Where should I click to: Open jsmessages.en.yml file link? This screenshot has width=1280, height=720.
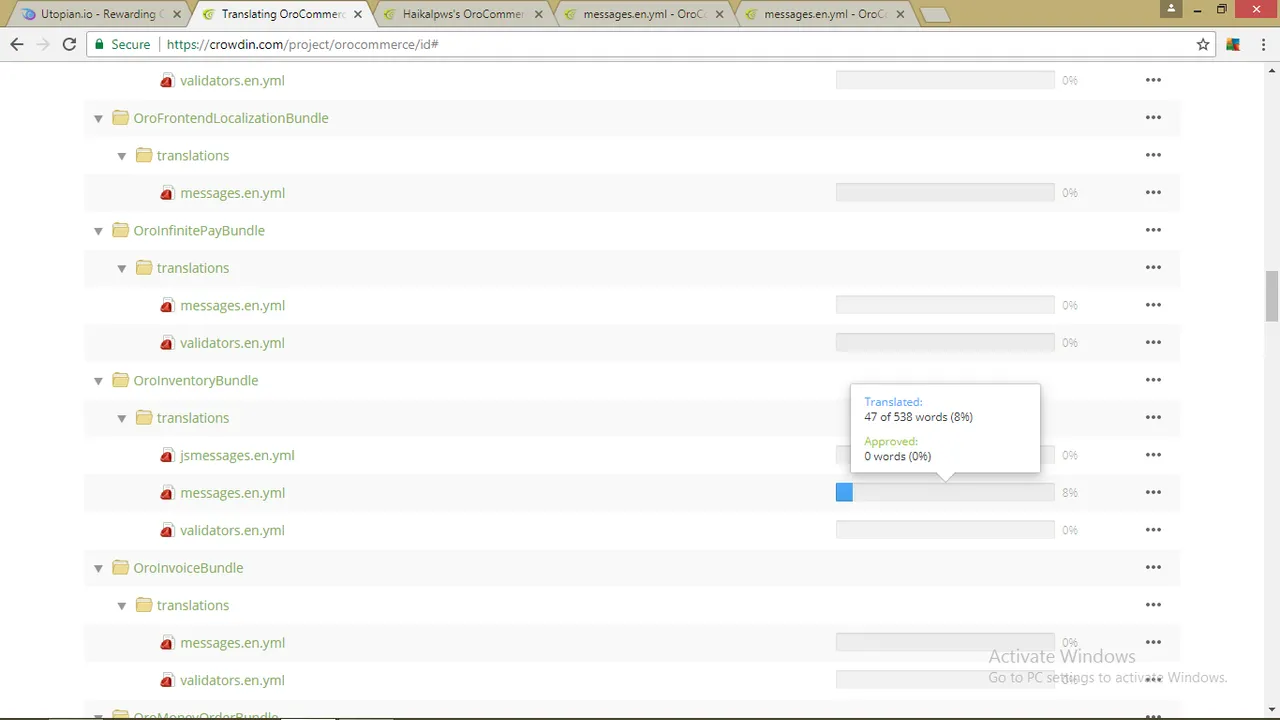[x=237, y=455]
